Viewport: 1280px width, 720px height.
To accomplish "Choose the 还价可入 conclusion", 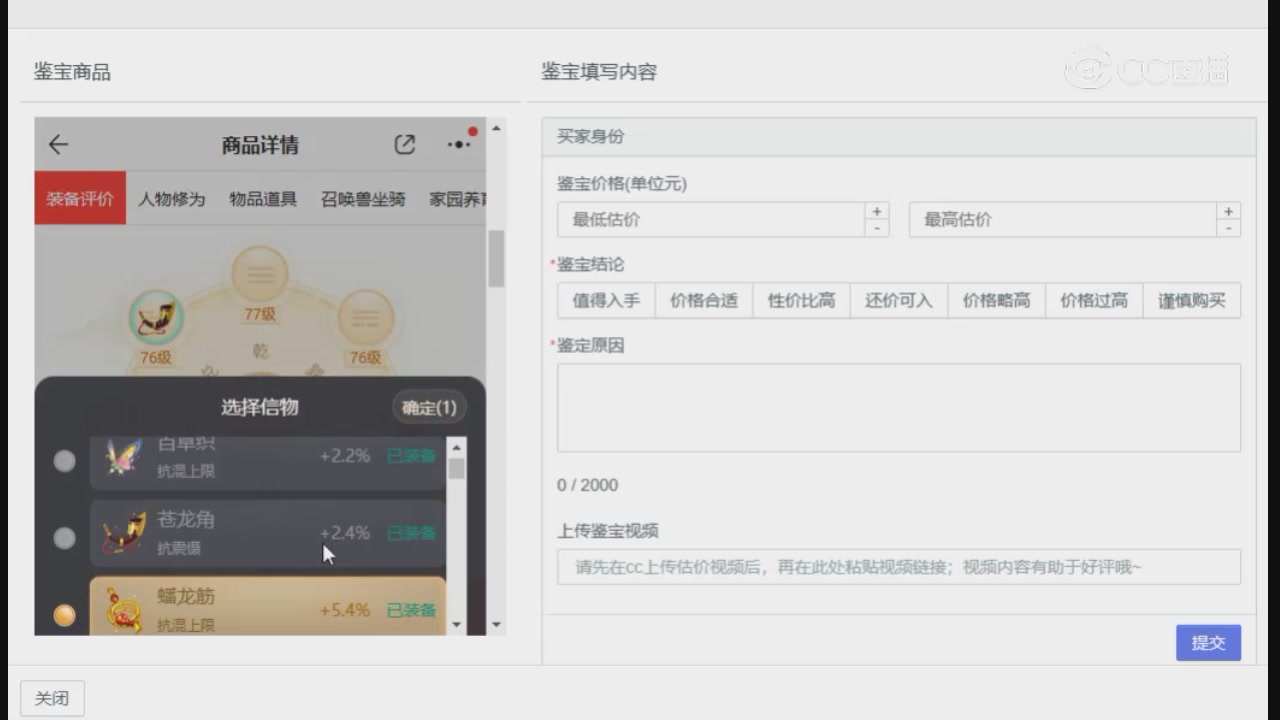I will (899, 300).
